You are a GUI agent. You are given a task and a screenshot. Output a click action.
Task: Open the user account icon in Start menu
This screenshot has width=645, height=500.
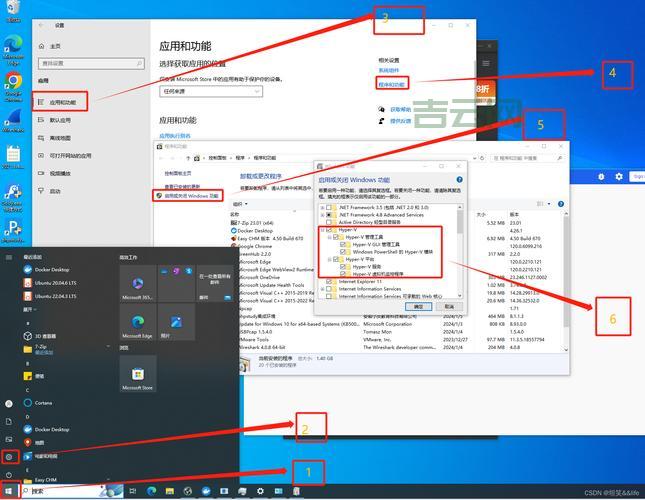[9, 404]
